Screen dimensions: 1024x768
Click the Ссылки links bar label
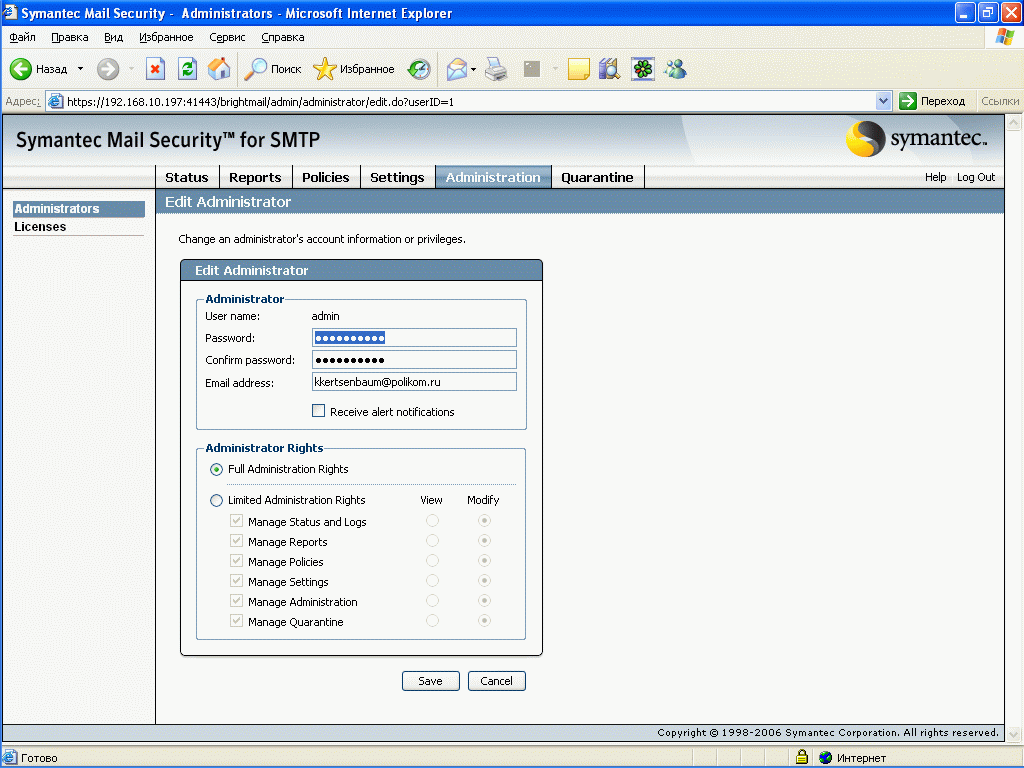tap(1000, 101)
